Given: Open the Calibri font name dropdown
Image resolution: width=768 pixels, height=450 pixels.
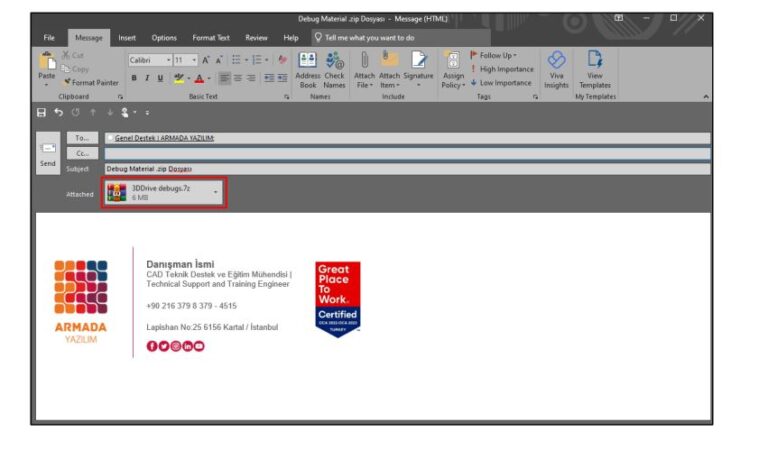Looking at the screenshot, I should pyautogui.click(x=146, y=60).
